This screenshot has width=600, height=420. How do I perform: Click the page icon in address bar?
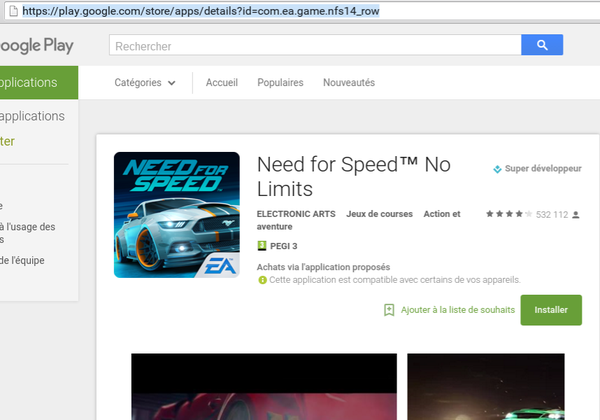13,11
